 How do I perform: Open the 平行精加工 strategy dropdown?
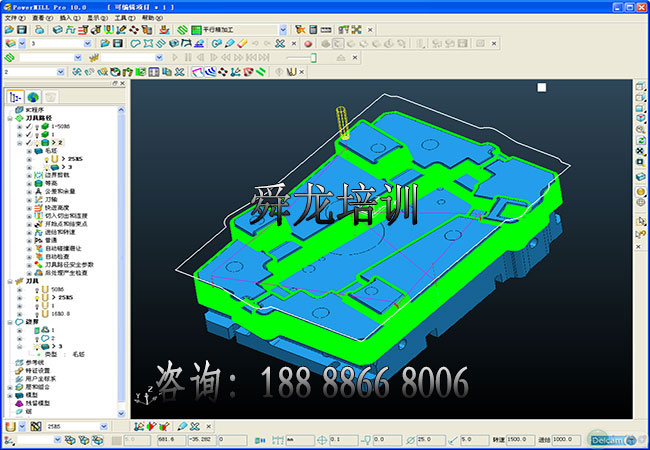click(x=283, y=30)
